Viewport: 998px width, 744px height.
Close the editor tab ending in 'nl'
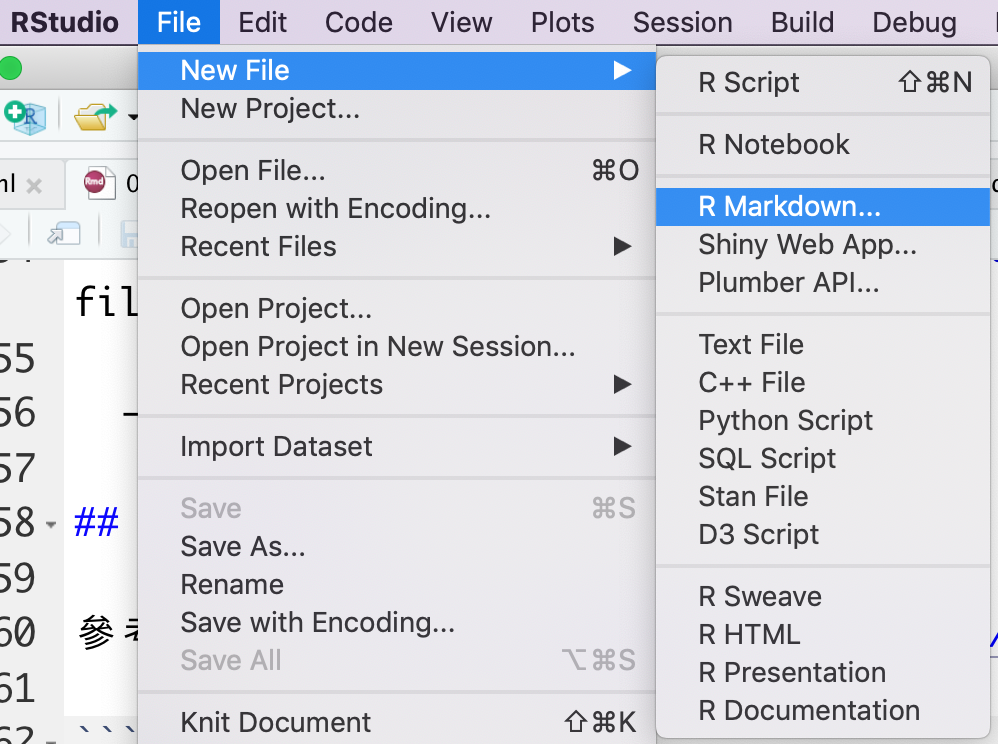34,186
